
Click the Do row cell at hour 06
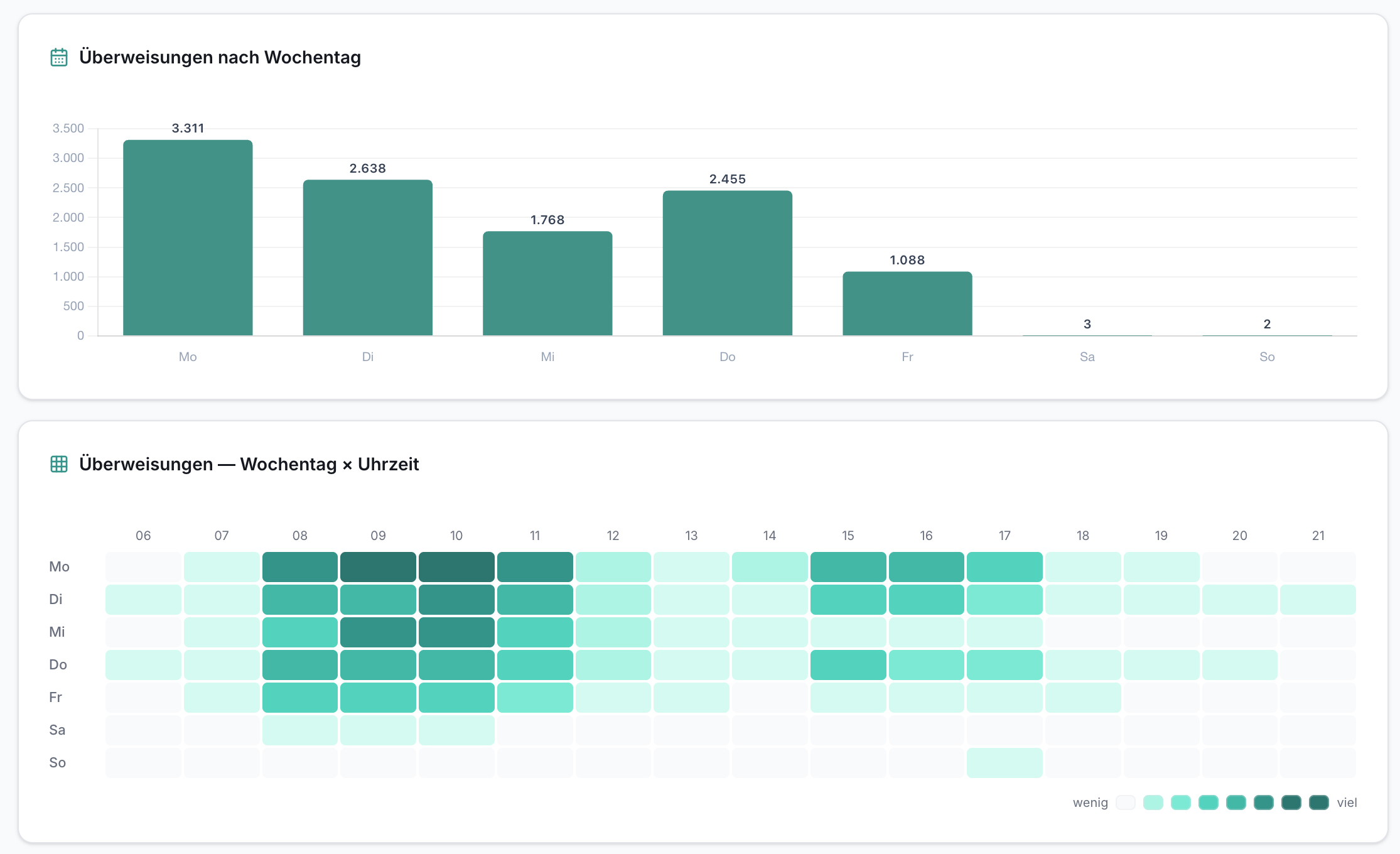tap(143, 665)
